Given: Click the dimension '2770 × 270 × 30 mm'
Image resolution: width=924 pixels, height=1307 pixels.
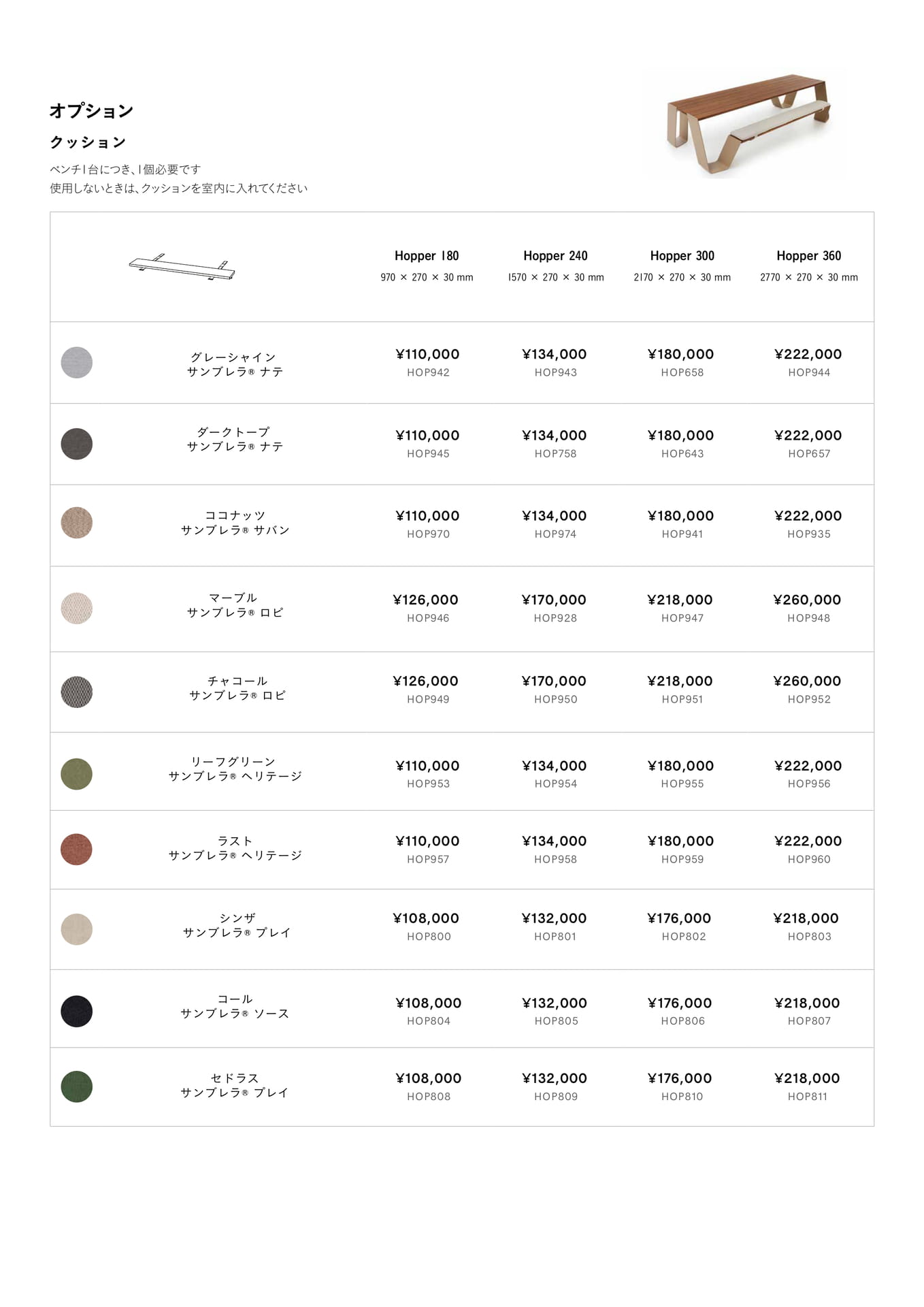Looking at the screenshot, I should coord(809,277).
